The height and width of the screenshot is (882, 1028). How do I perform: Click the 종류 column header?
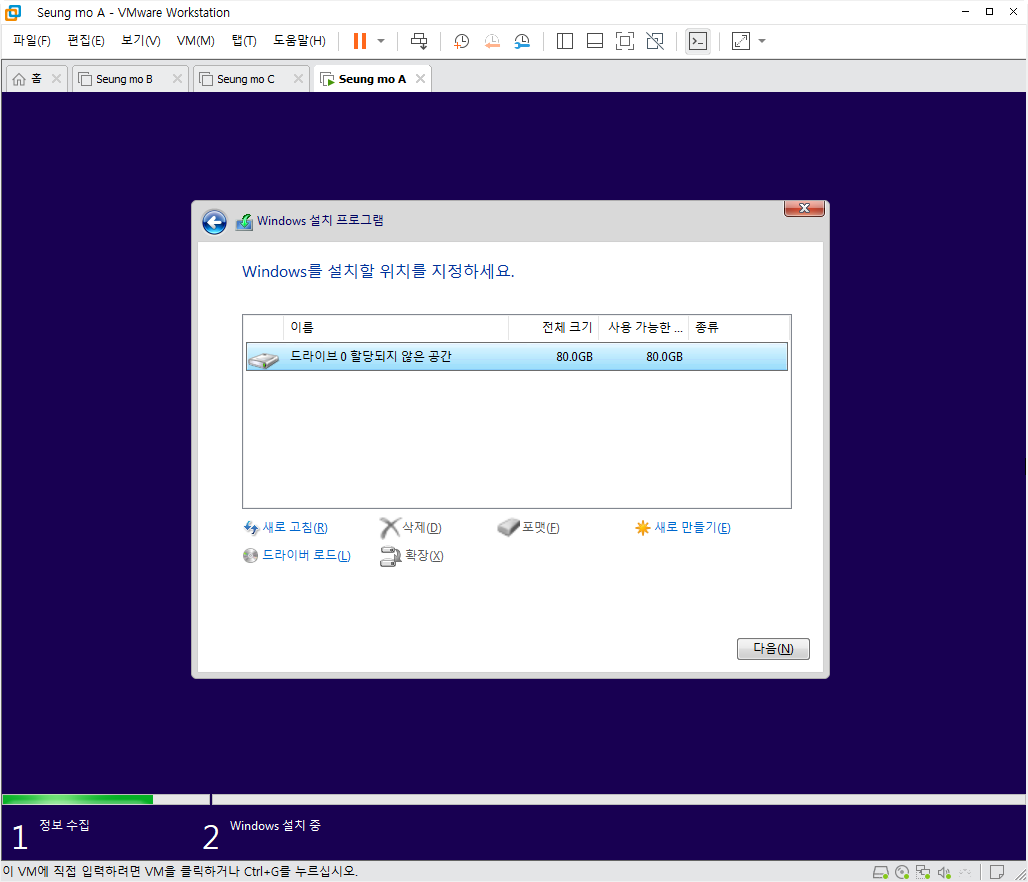click(x=740, y=327)
